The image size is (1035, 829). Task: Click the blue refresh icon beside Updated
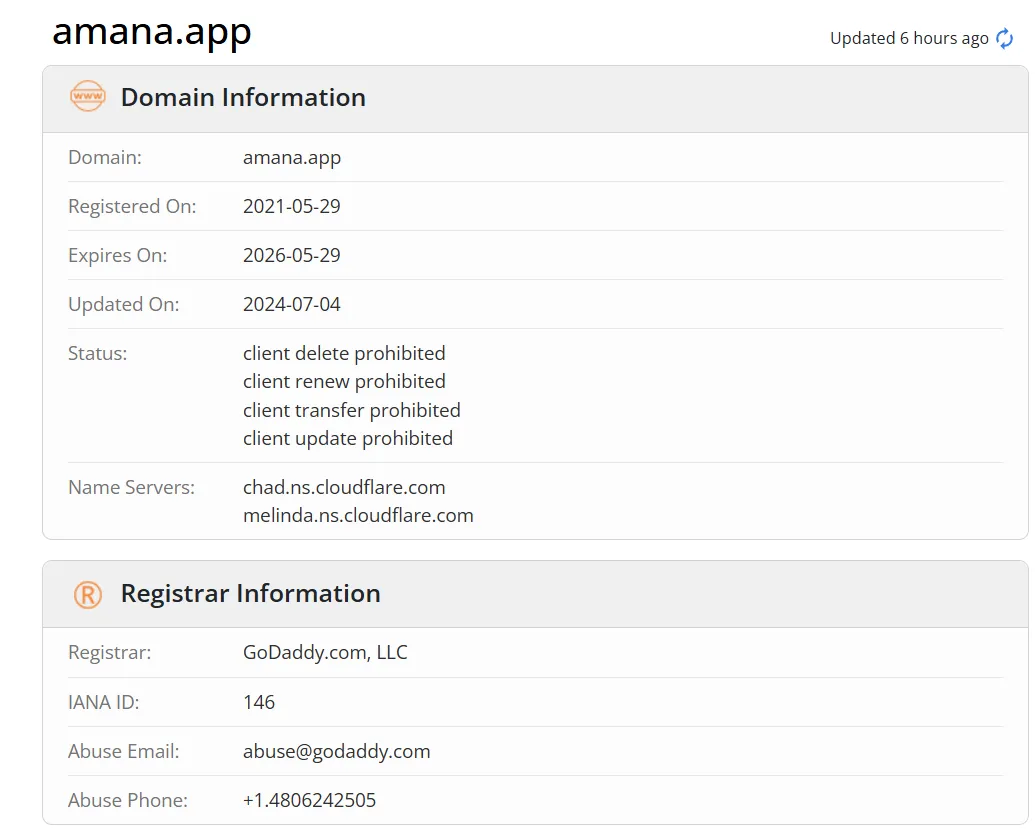click(1004, 38)
